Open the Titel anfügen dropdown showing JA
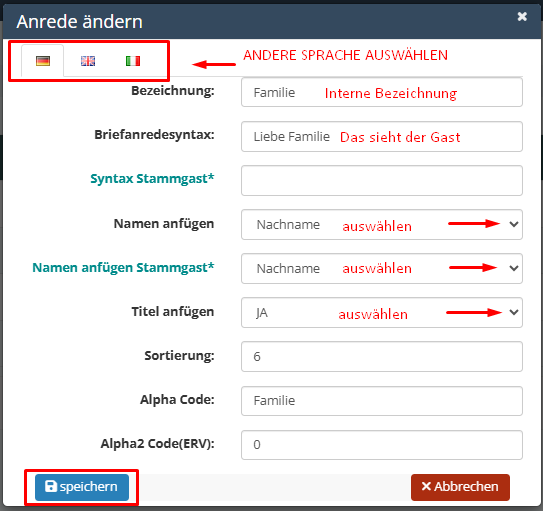This screenshot has width=543, height=511. coord(382,312)
